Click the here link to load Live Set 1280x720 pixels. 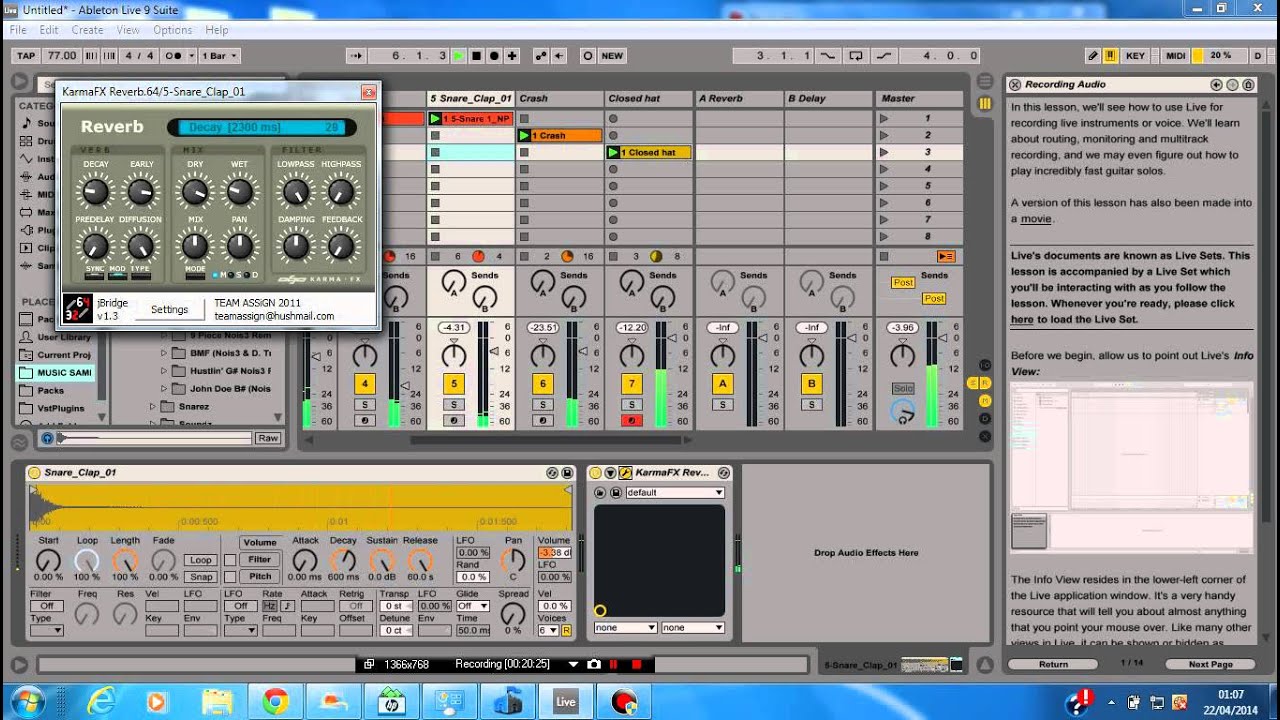[1022, 319]
